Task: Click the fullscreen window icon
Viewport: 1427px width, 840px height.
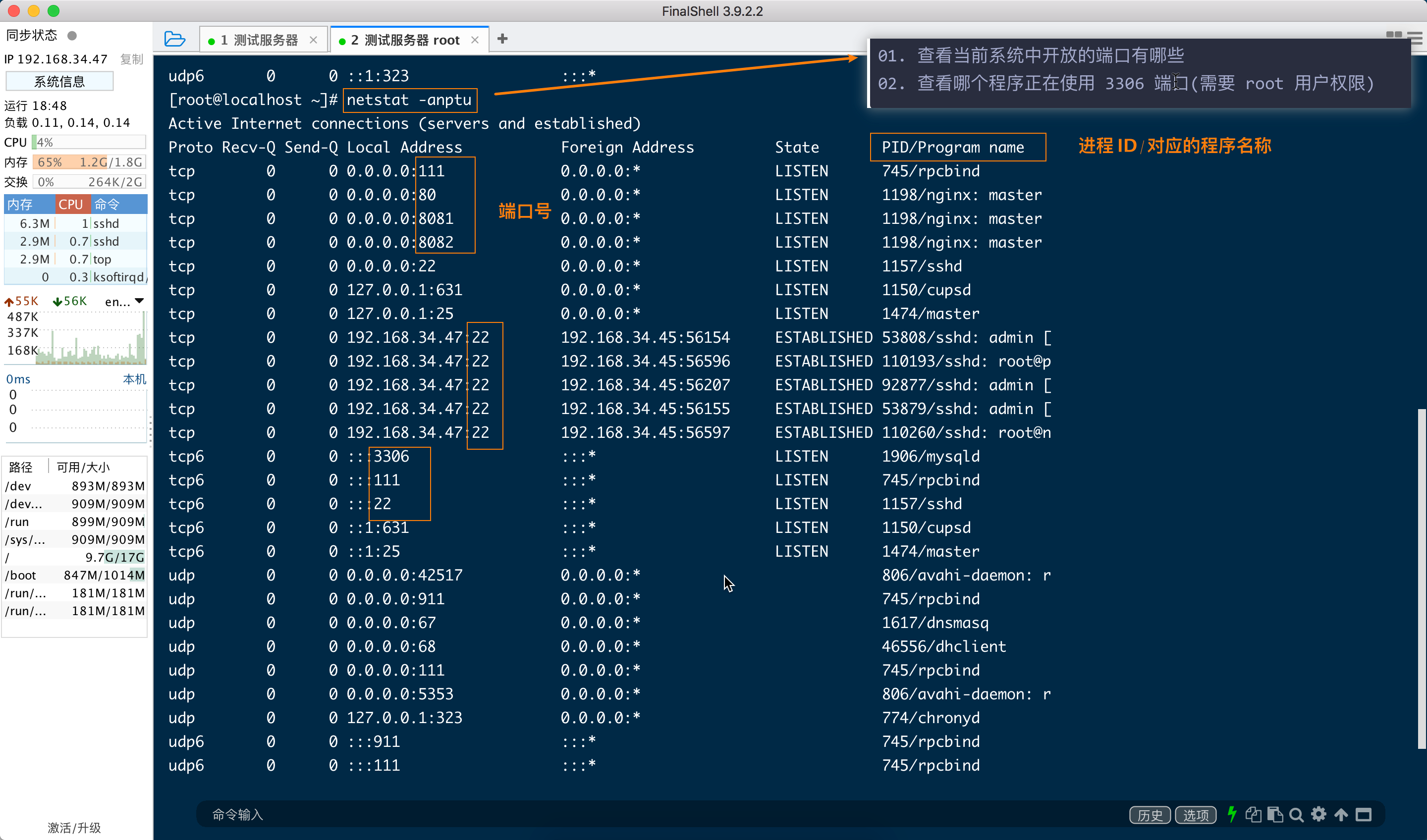Action: [x=1363, y=814]
